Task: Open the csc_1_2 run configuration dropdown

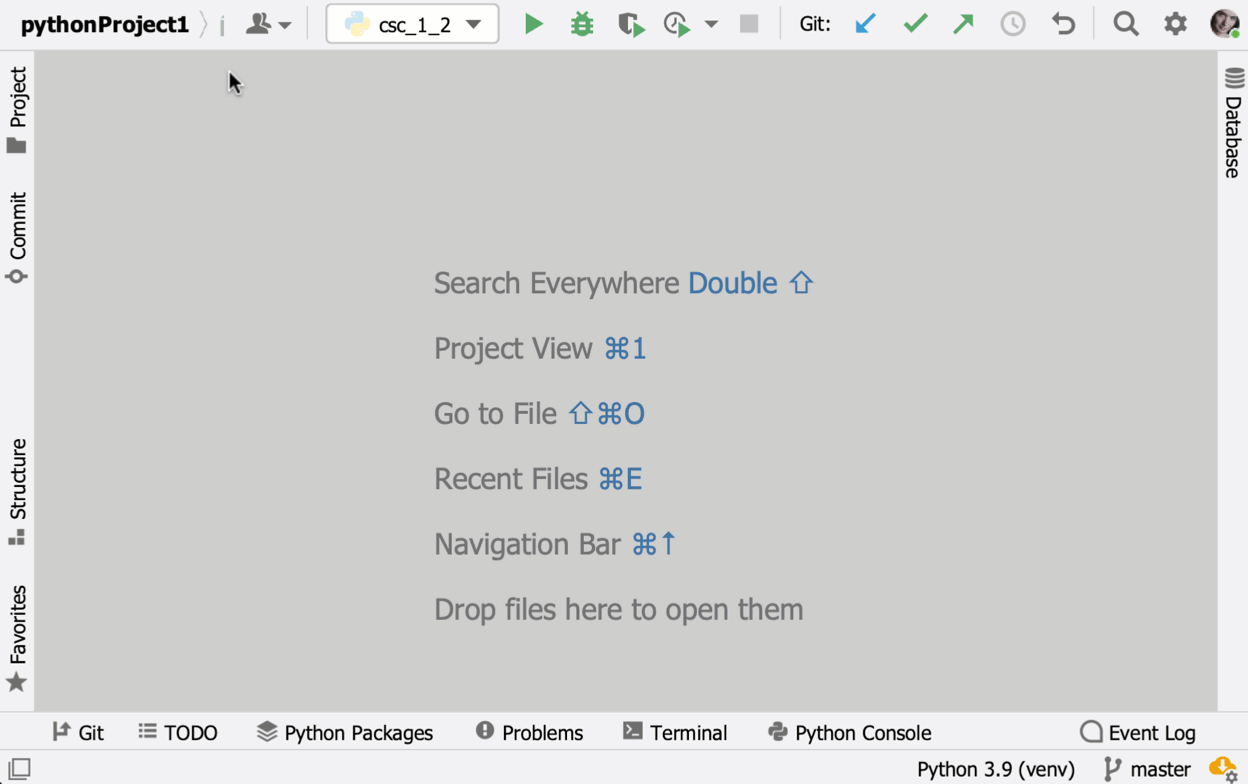Action: (412, 24)
